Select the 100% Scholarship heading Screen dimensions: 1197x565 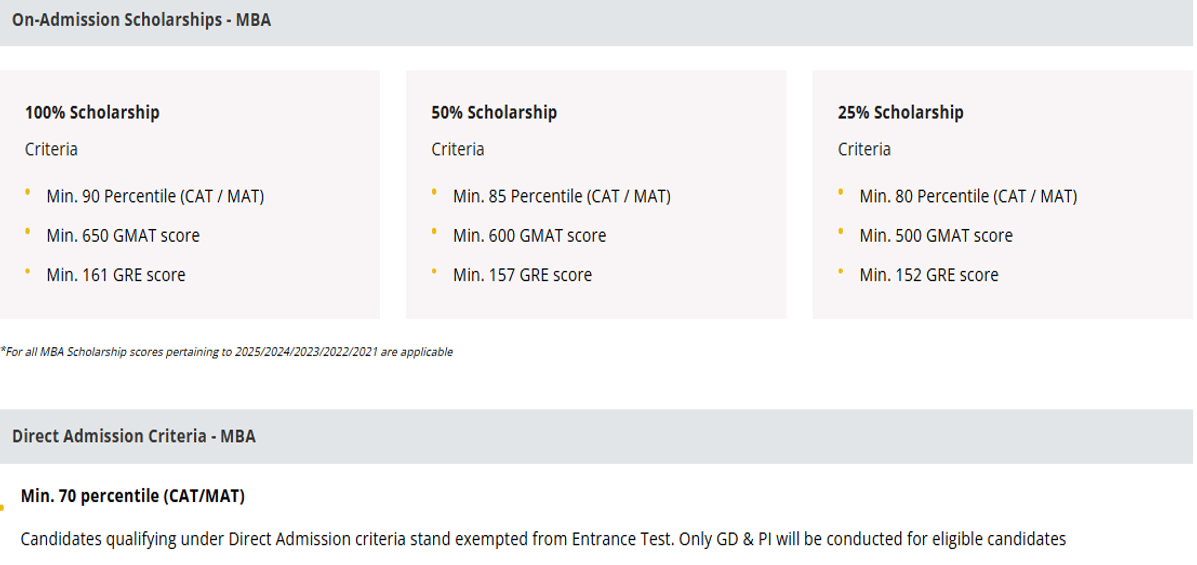pos(92,112)
